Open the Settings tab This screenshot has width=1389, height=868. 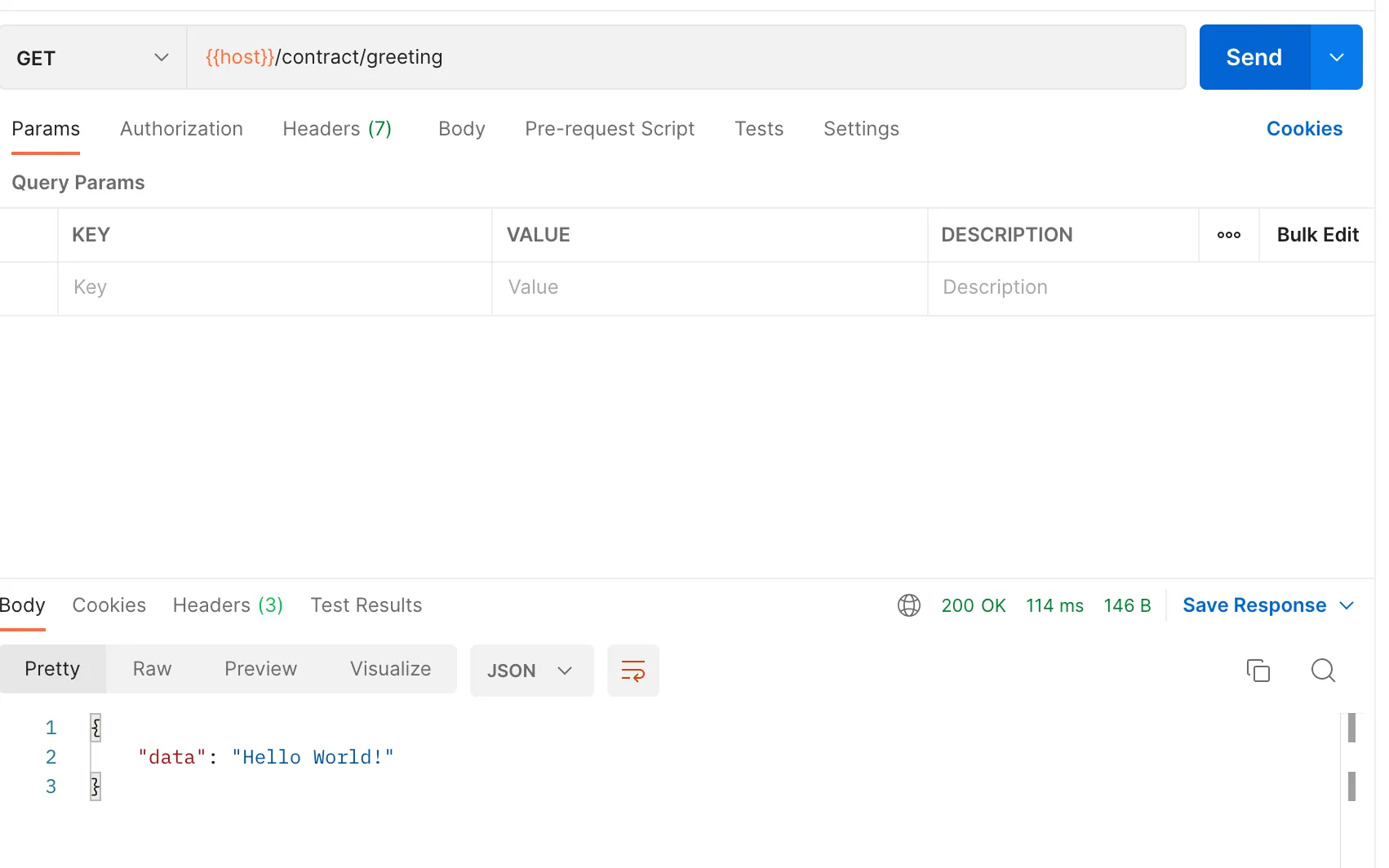click(x=861, y=129)
